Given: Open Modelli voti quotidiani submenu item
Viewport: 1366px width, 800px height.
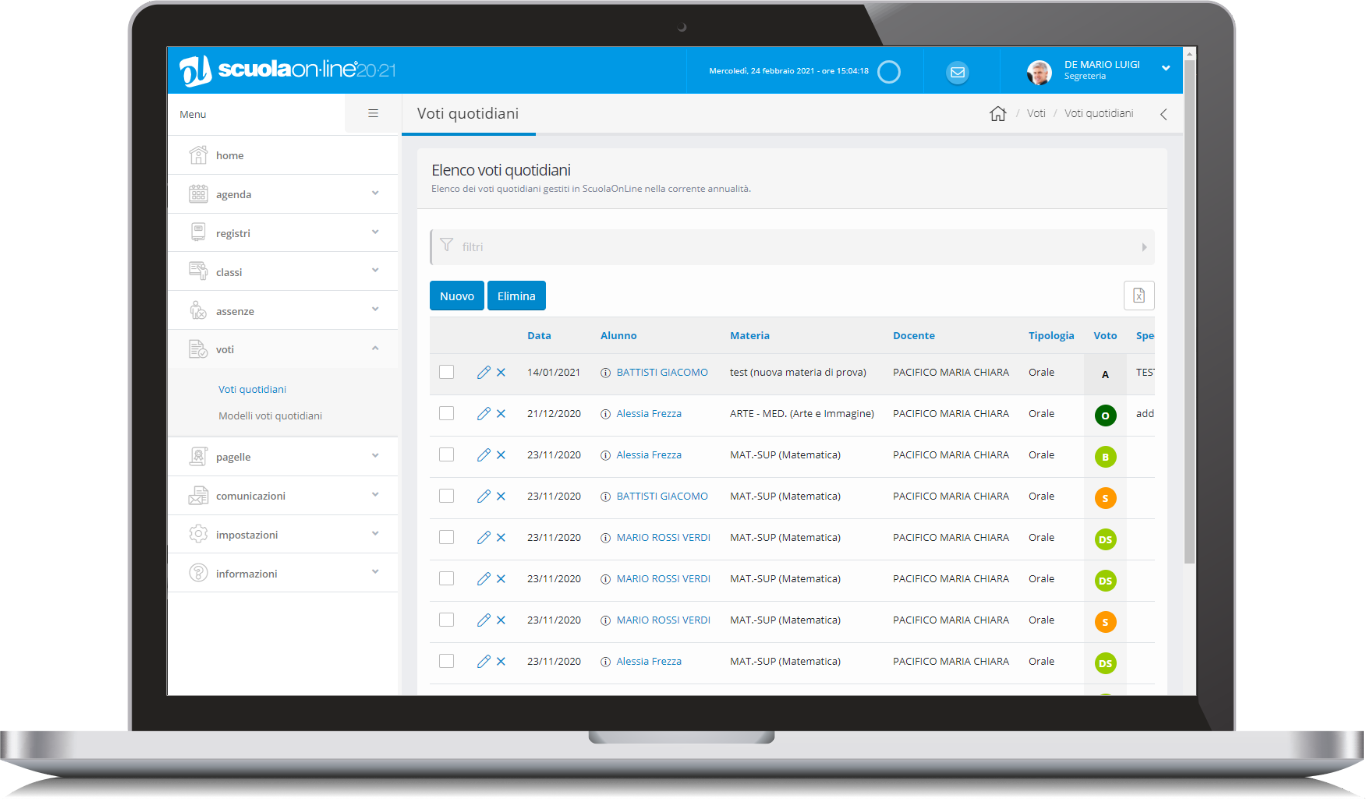Looking at the screenshot, I should point(270,415).
